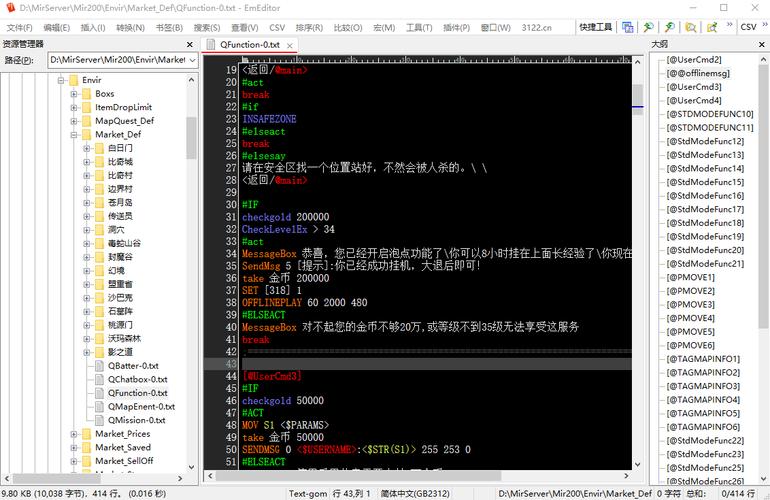The image size is (770, 500).
Task: Open the 搜索(S) menu
Action: [207, 28]
